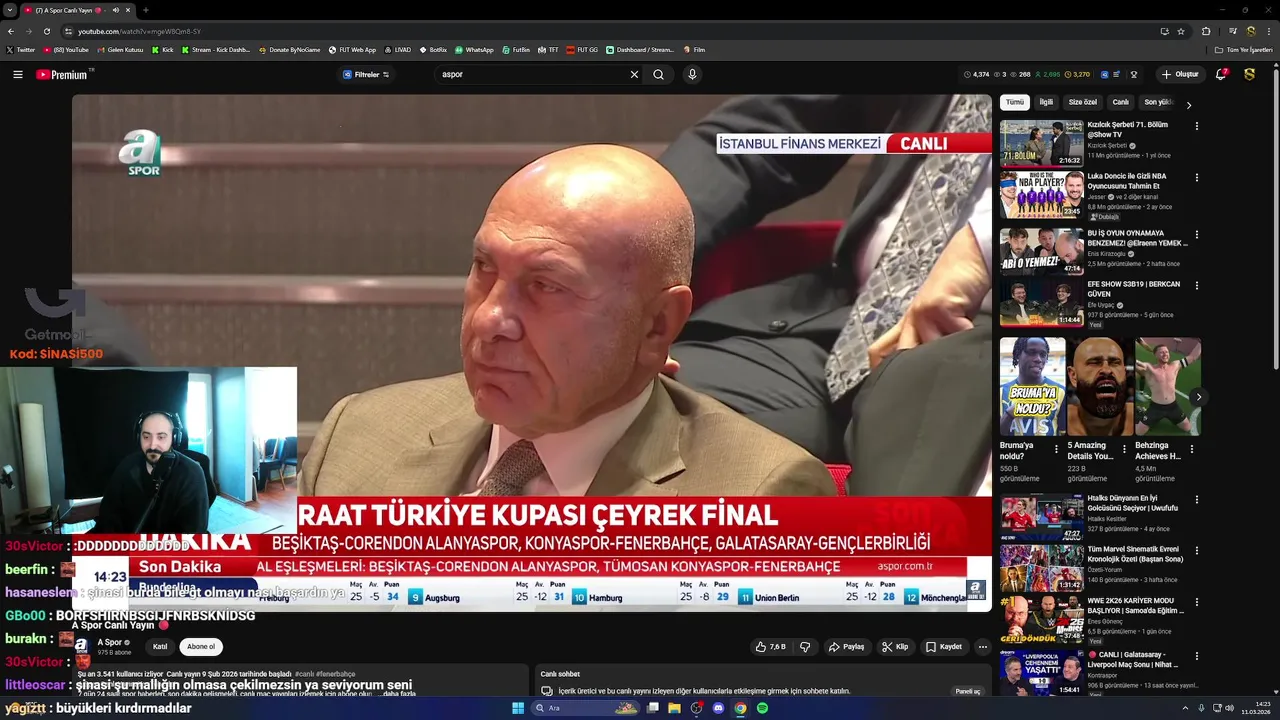Select the Size özel filter chip
The width and height of the screenshot is (1280, 720).
click(x=1083, y=102)
